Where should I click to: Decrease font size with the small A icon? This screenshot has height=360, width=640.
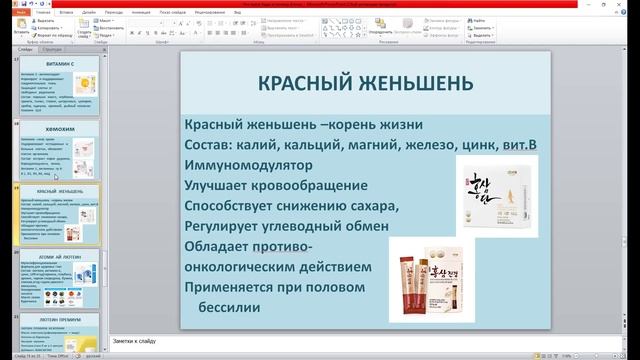[x=188, y=24]
